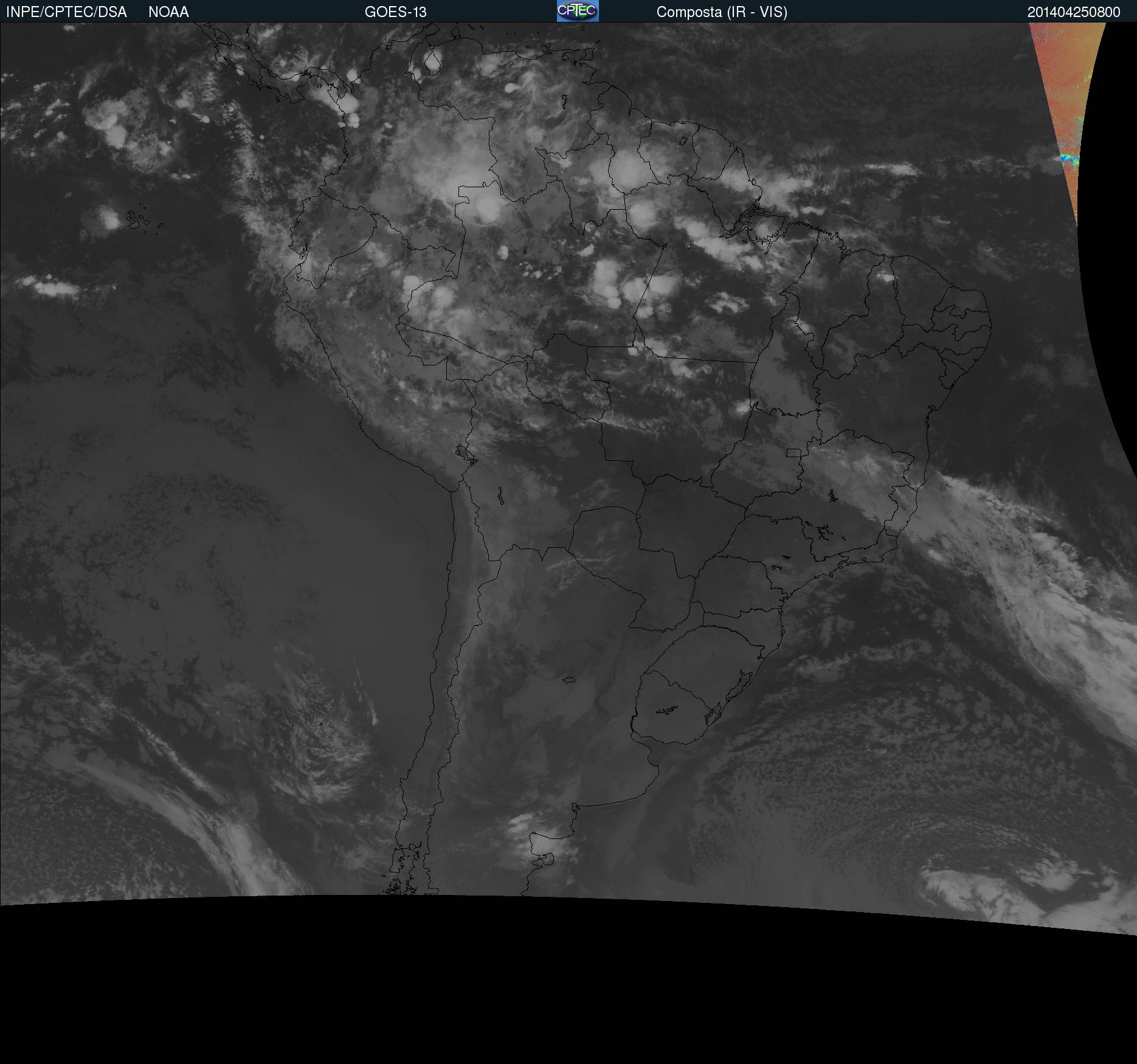
Task: Click the 201404250800 timestamp
Action: [1074, 12]
